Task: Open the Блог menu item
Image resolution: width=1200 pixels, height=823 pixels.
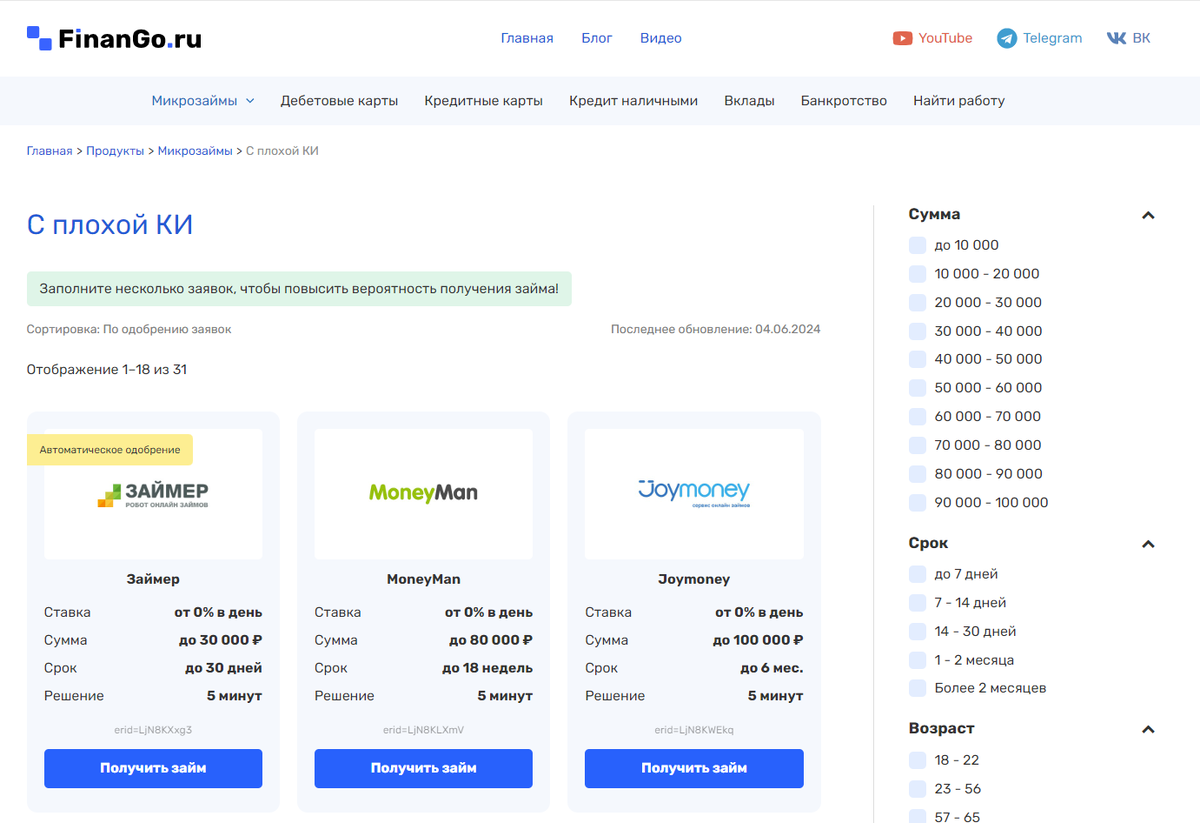Action: tap(597, 38)
